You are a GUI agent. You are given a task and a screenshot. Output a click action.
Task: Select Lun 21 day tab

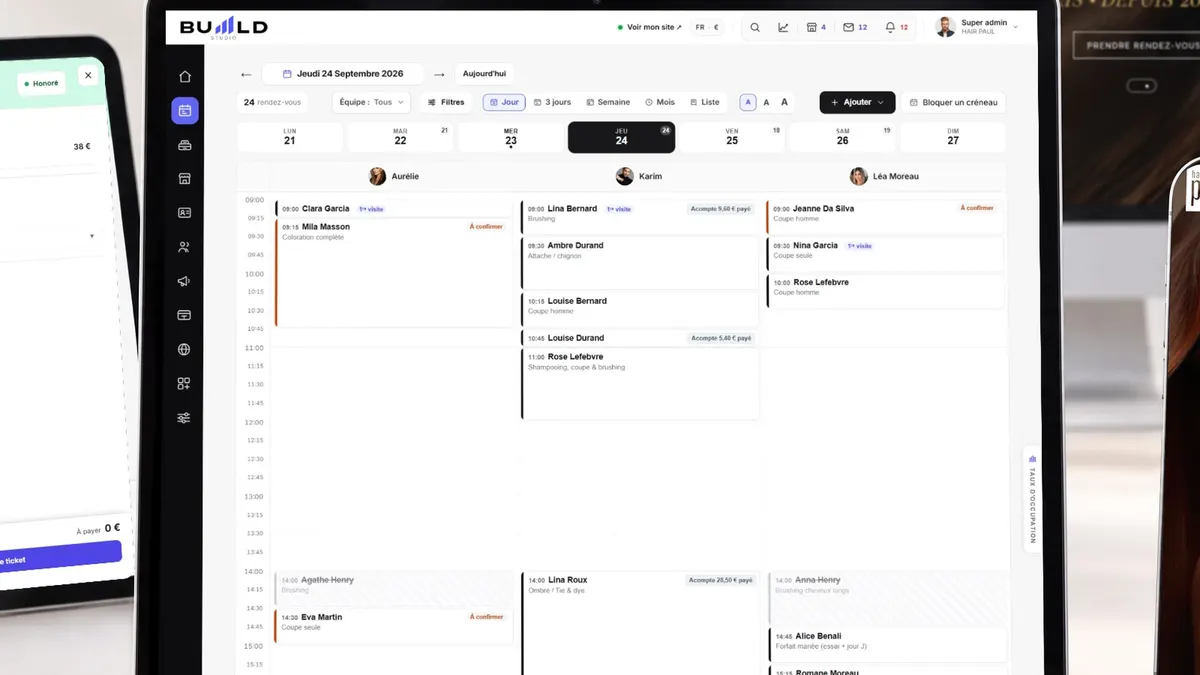coord(289,137)
